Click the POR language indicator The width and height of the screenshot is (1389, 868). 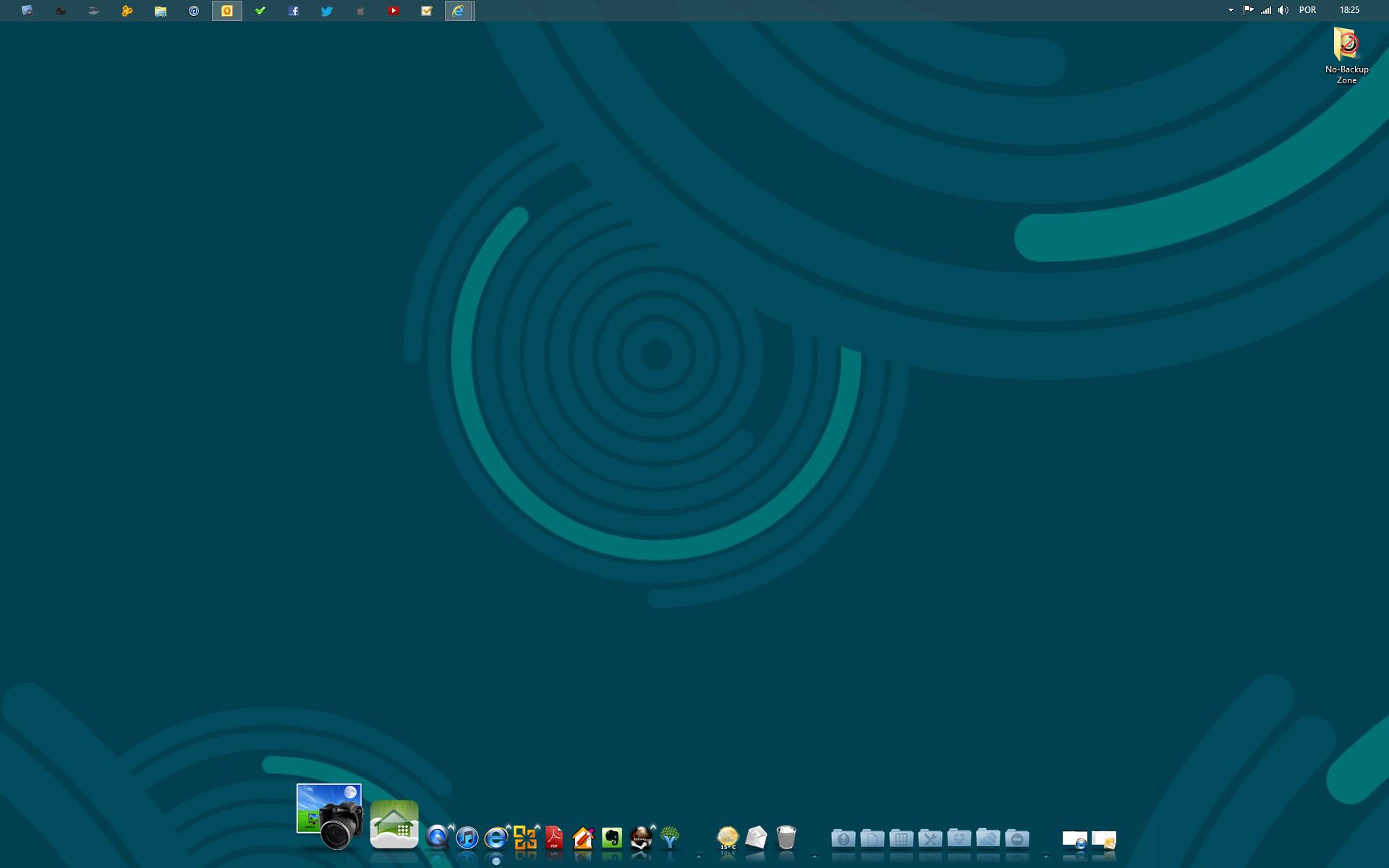click(1307, 10)
